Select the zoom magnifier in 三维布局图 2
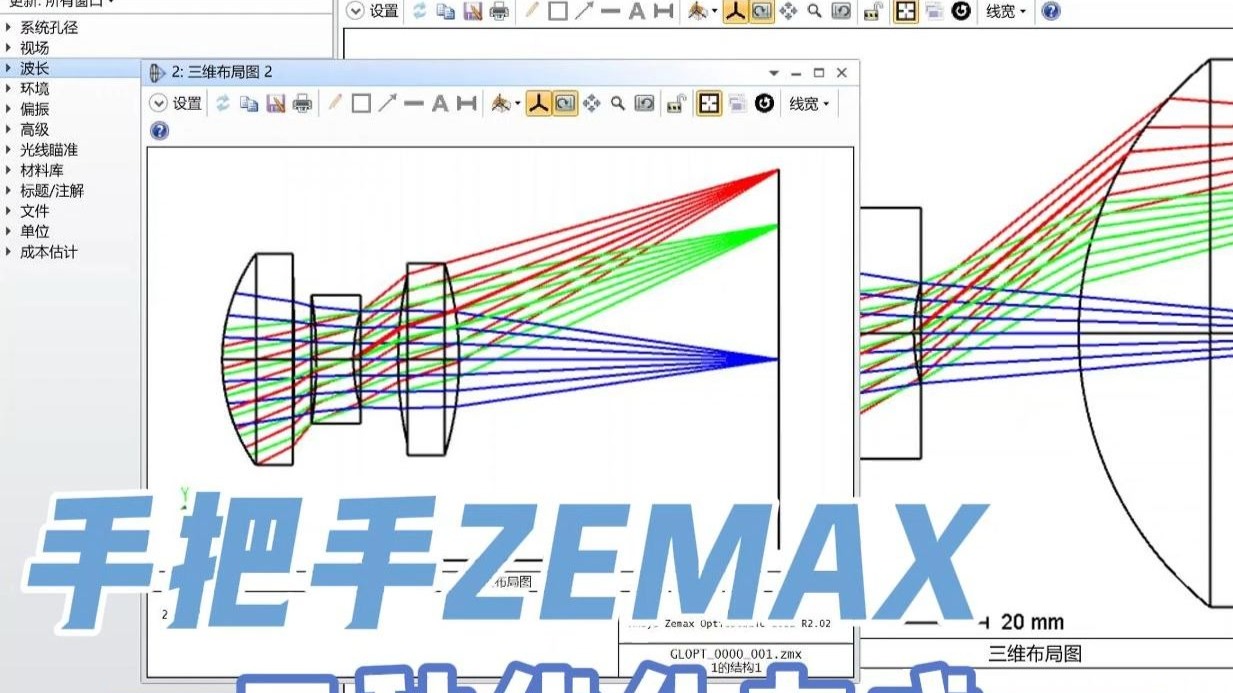The height and width of the screenshot is (693, 1233). [x=618, y=103]
